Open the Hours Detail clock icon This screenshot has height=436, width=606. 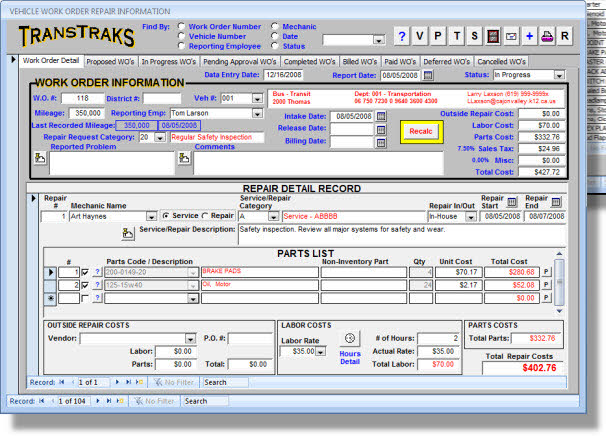(x=350, y=338)
